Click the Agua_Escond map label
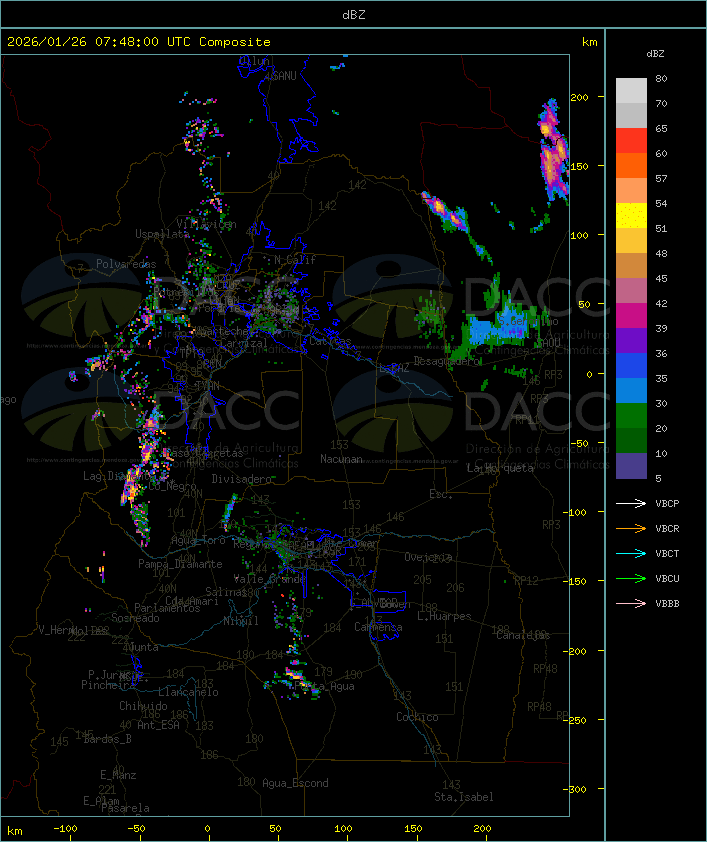The height and width of the screenshot is (842, 707). point(294,783)
